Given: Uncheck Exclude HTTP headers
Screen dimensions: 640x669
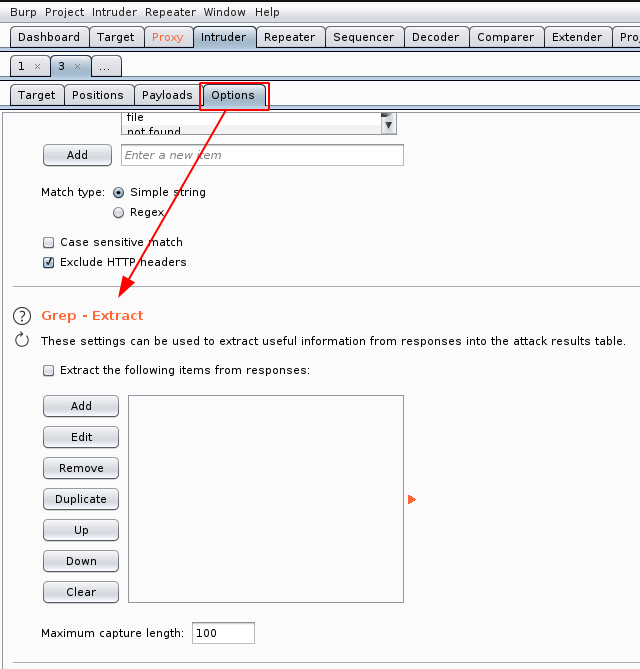Looking at the screenshot, I should pyautogui.click(x=49, y=262).
